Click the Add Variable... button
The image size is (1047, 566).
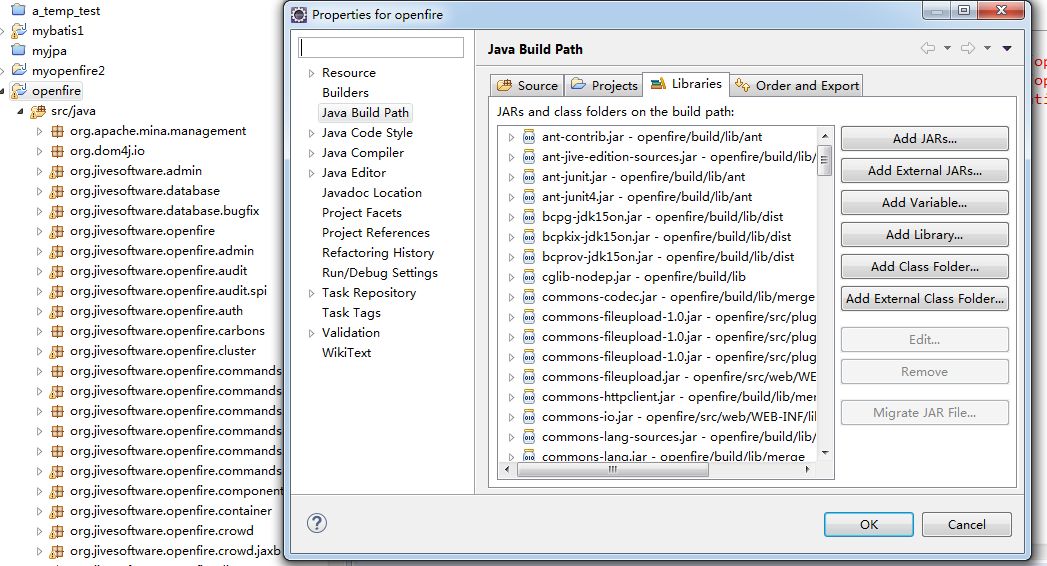[x=925, y=203]
